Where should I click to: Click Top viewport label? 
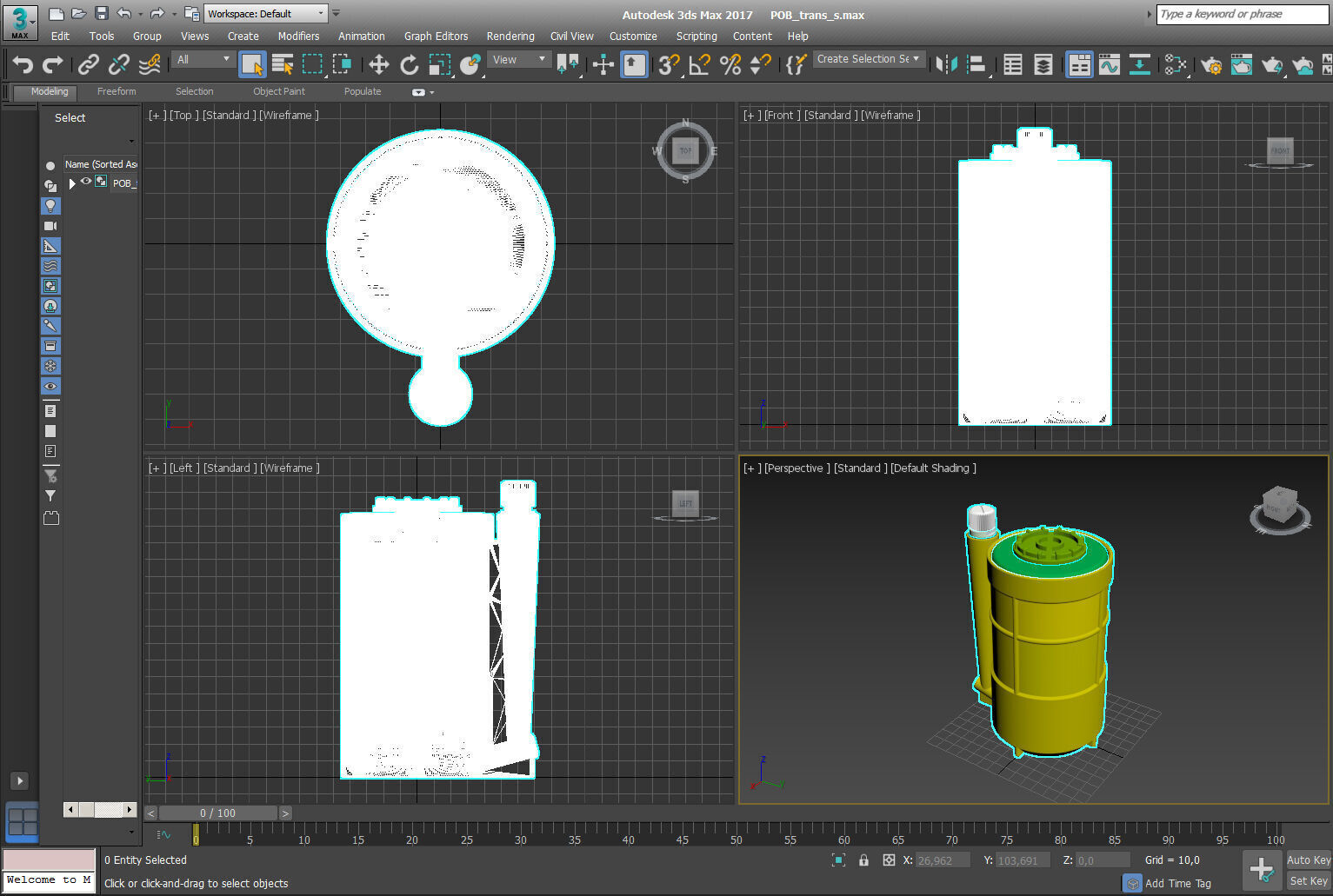[183, 115]
